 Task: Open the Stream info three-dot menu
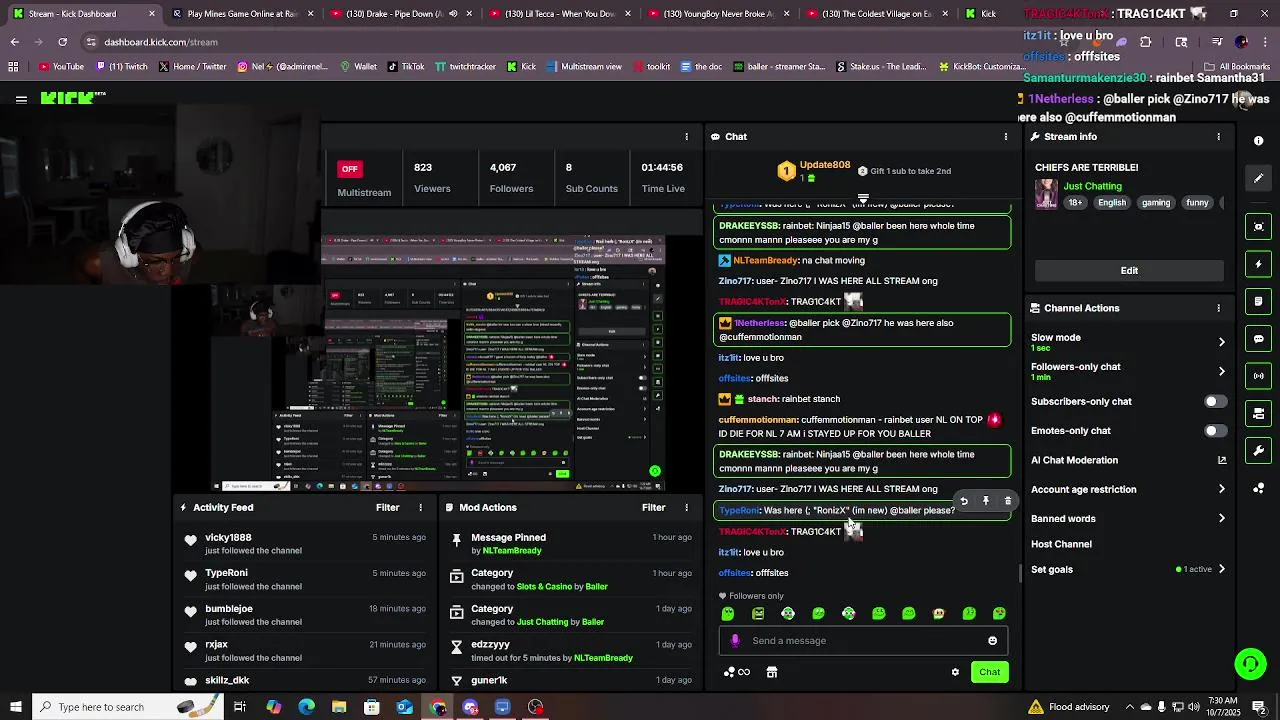[1218, 137]
